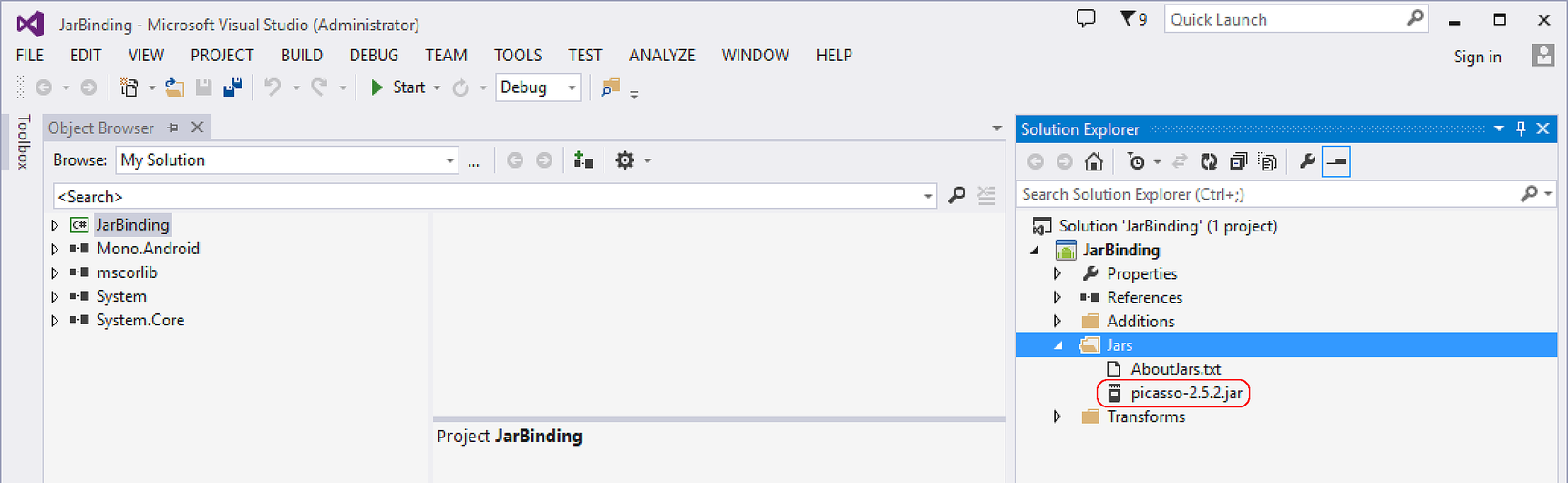Open the New Project dropdown arrow
The width and height of the screenshot is (1568, 483).
151,88
